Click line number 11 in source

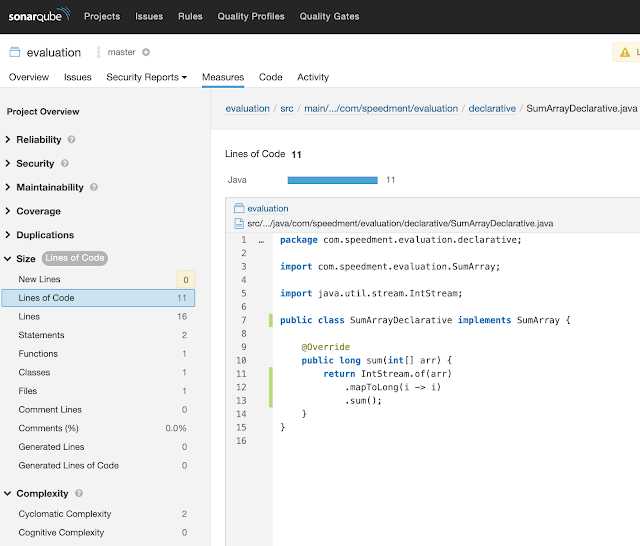click(x=241, y=374)
